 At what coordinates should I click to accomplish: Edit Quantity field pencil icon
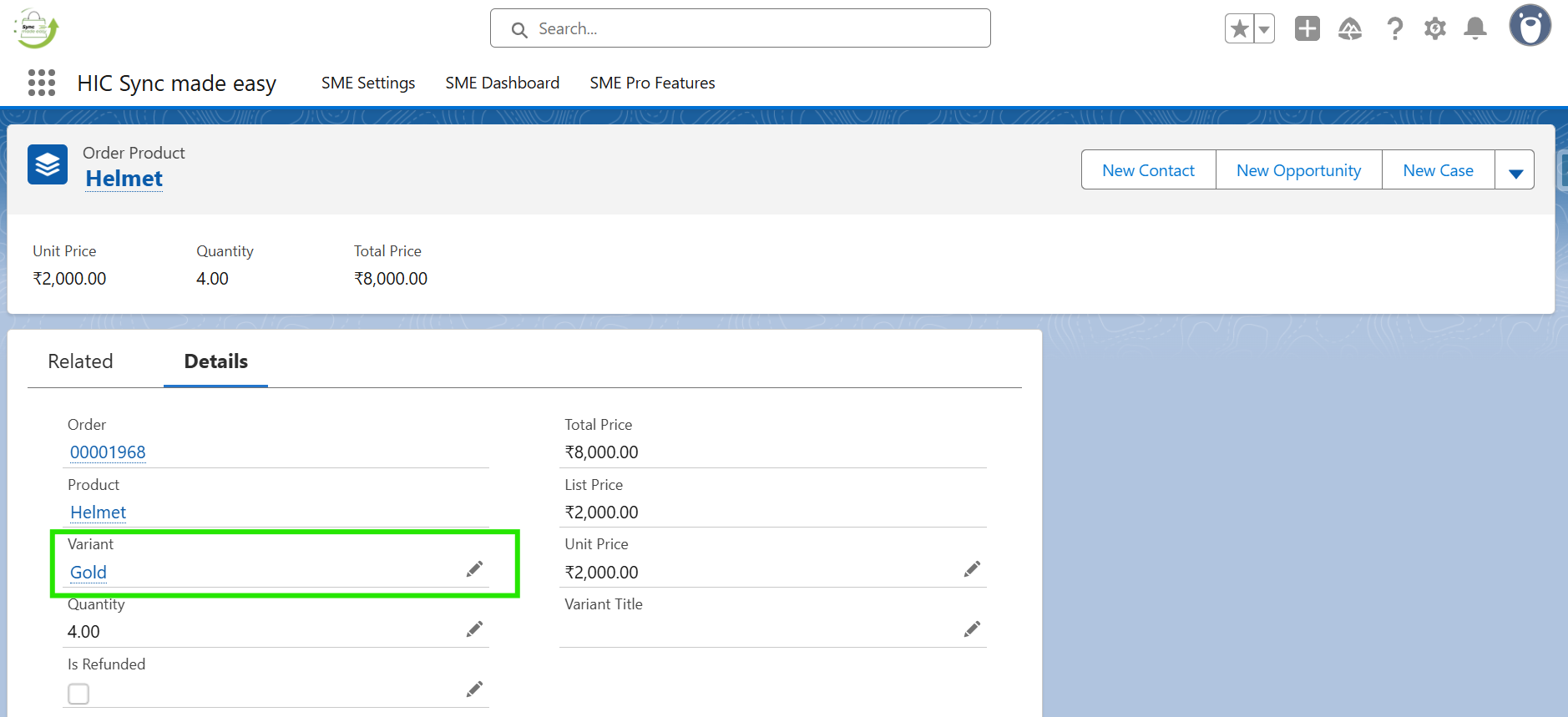pos(474,629)
